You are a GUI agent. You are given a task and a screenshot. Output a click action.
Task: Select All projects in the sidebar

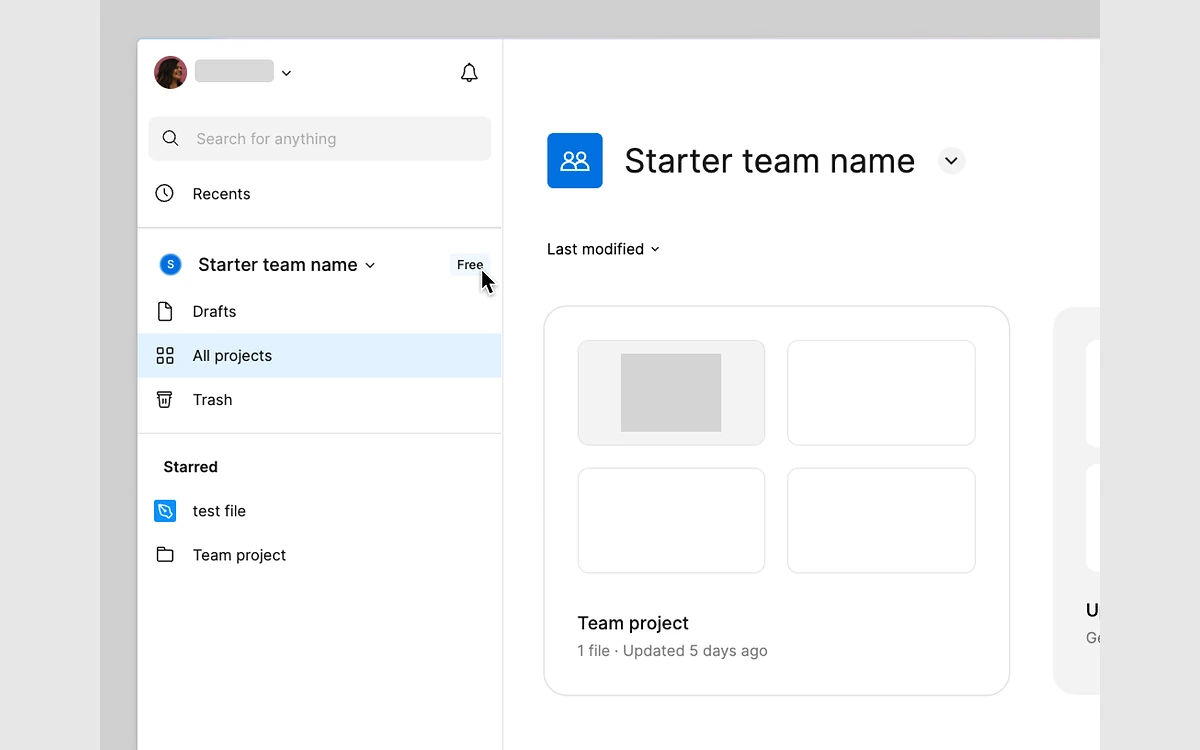(320, 356)
